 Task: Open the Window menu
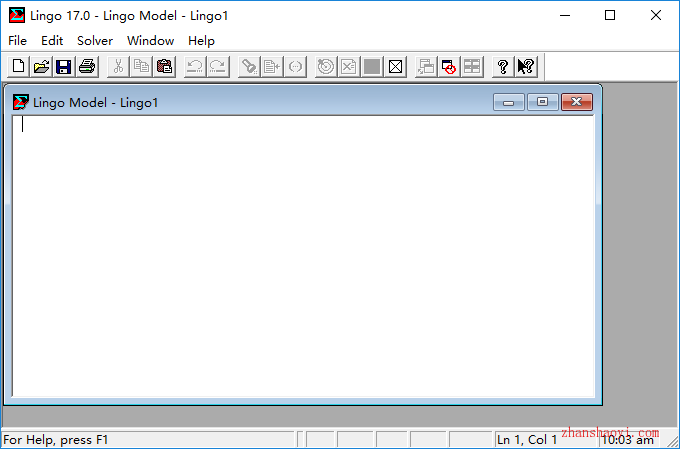click(150, 41)
